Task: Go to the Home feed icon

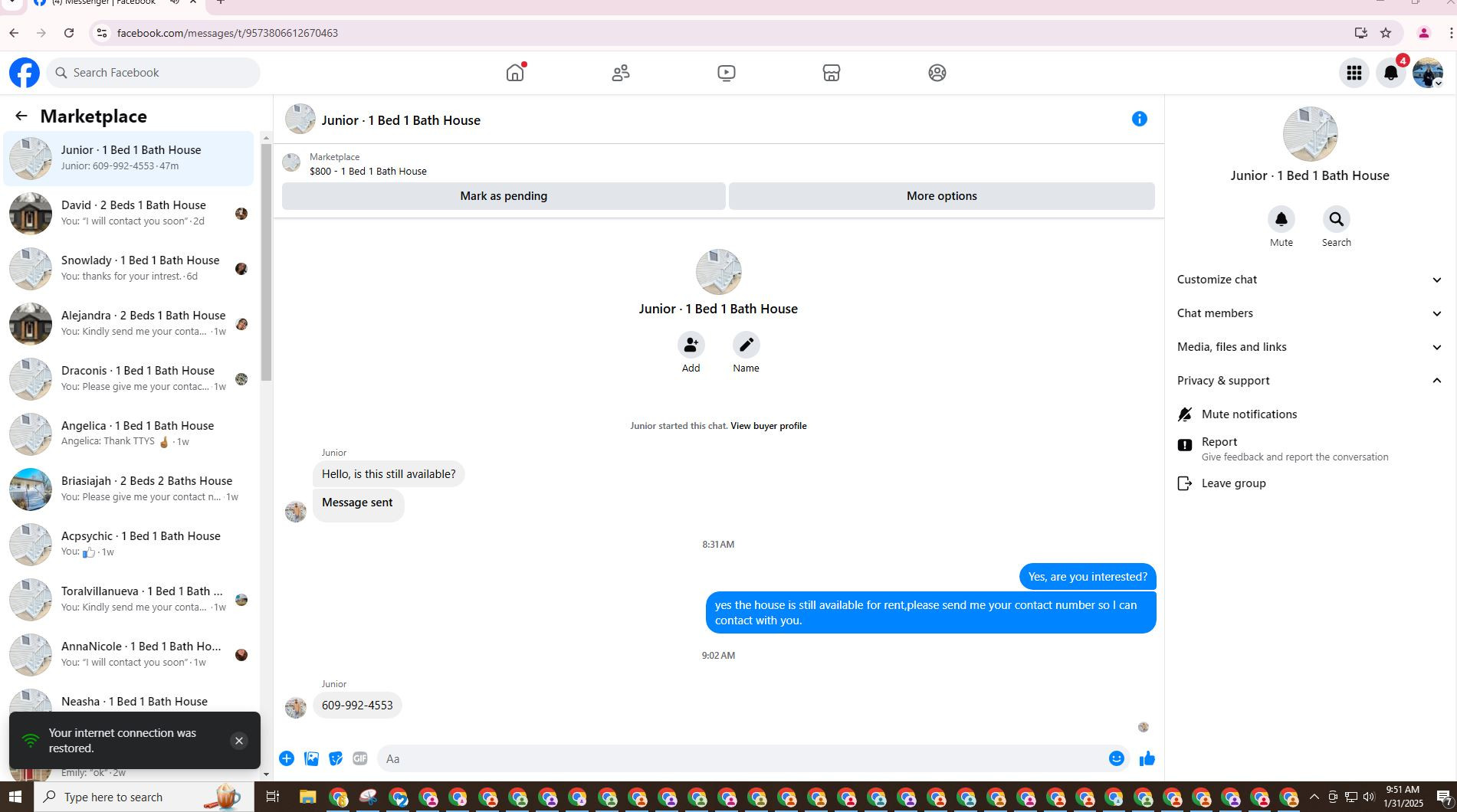Action: point(515,73)
